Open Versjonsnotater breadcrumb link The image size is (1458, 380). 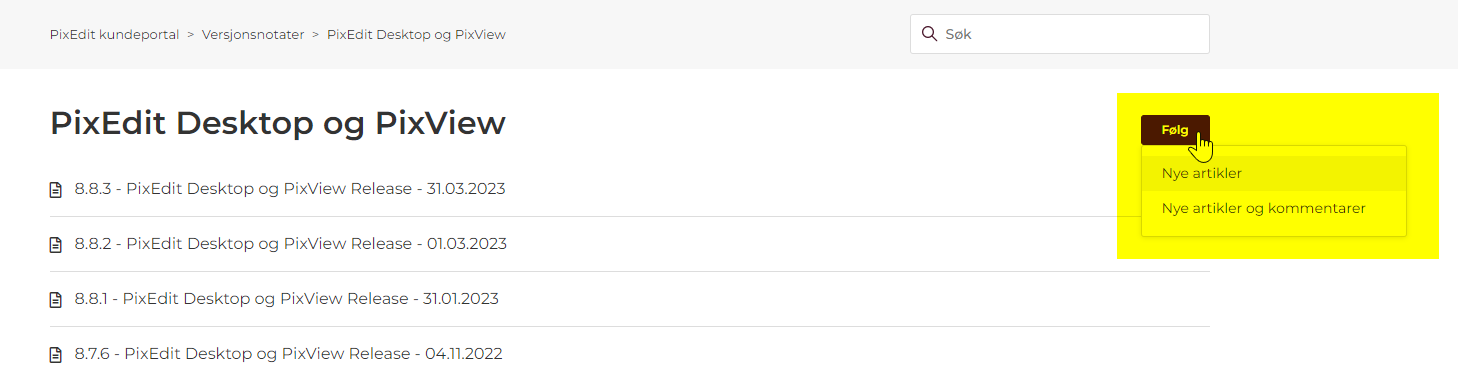tap(253, 34)
